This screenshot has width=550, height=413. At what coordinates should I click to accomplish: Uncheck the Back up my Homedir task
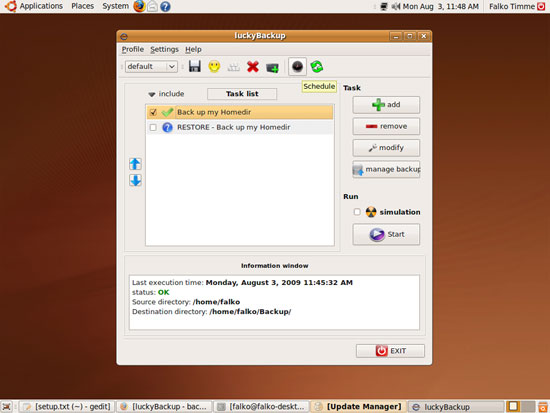153,112
